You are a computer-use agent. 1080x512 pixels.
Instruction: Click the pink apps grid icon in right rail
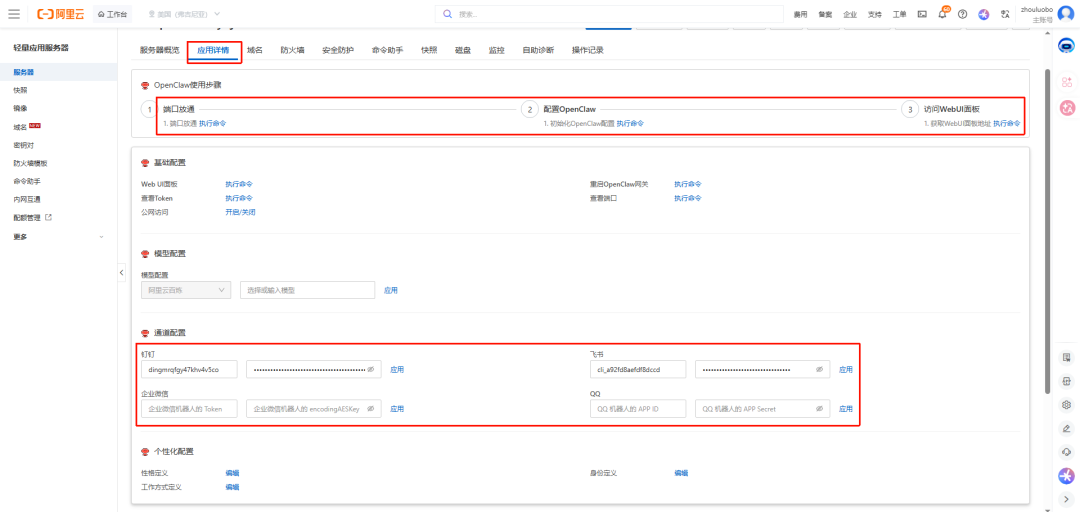[1067, 83]
